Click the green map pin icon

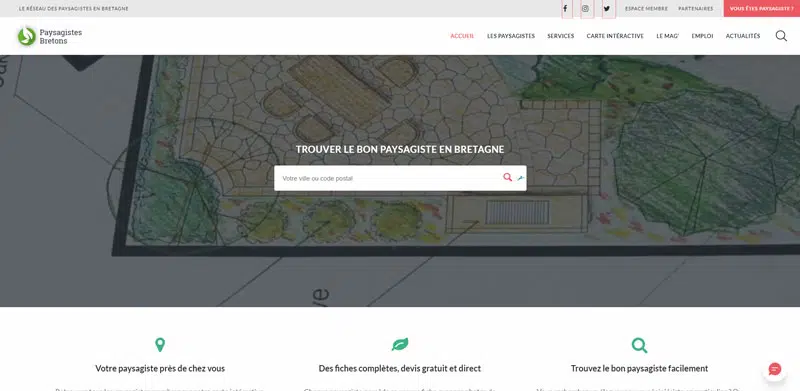pos(160,345)
